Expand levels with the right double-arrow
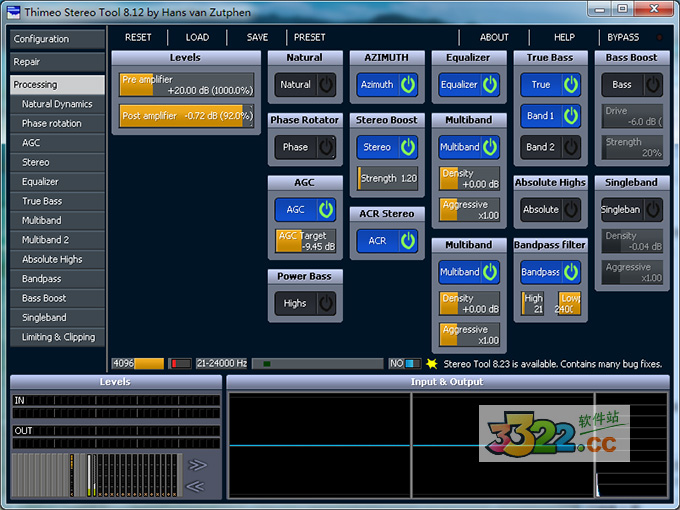 pos(197,465)
